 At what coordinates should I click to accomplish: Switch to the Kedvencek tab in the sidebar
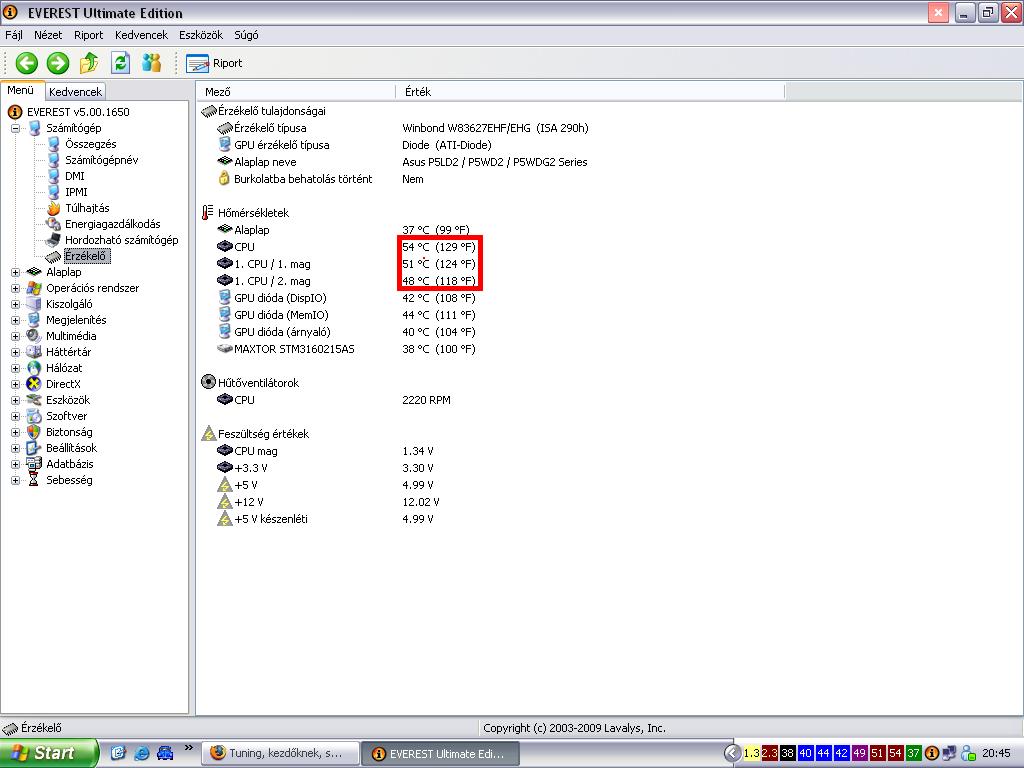(x=75, y=92)
